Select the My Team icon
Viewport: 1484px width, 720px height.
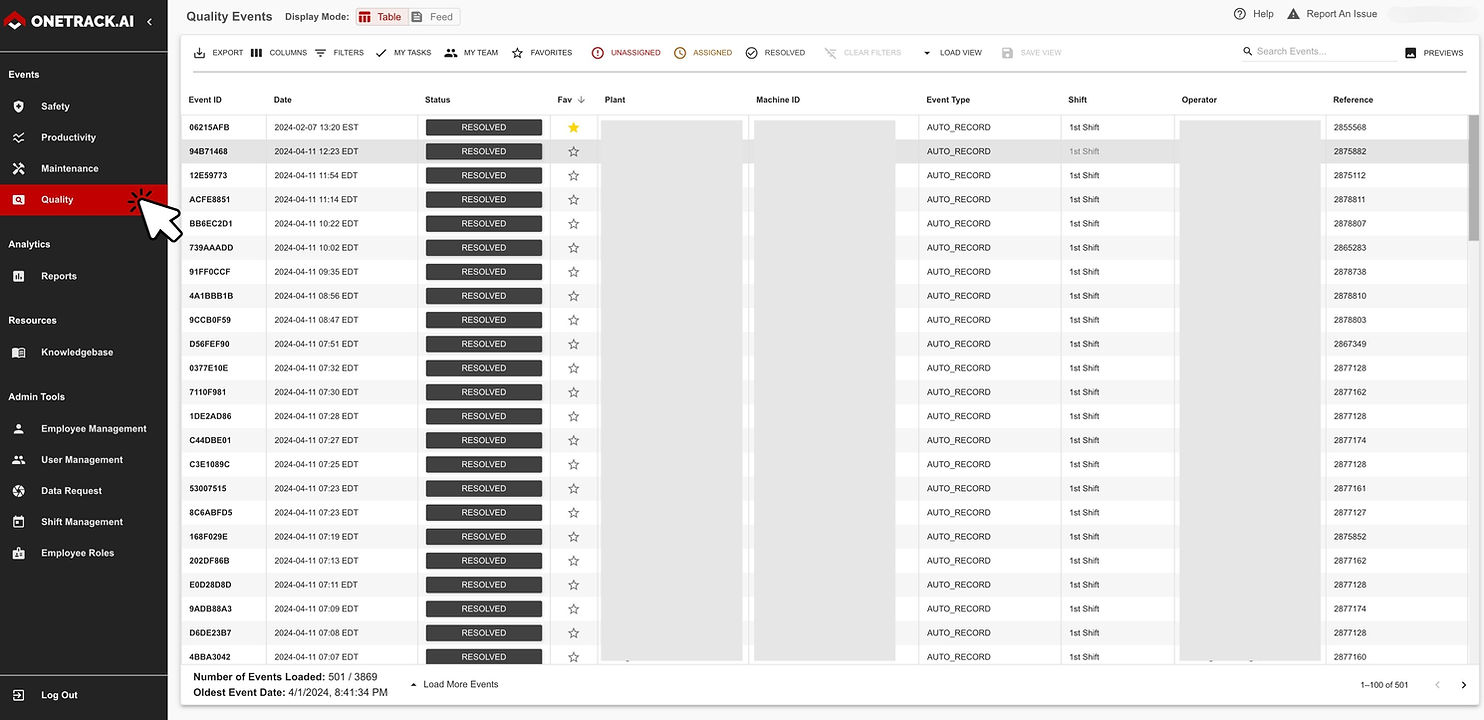pyautogui.click(x=452, y=52)
